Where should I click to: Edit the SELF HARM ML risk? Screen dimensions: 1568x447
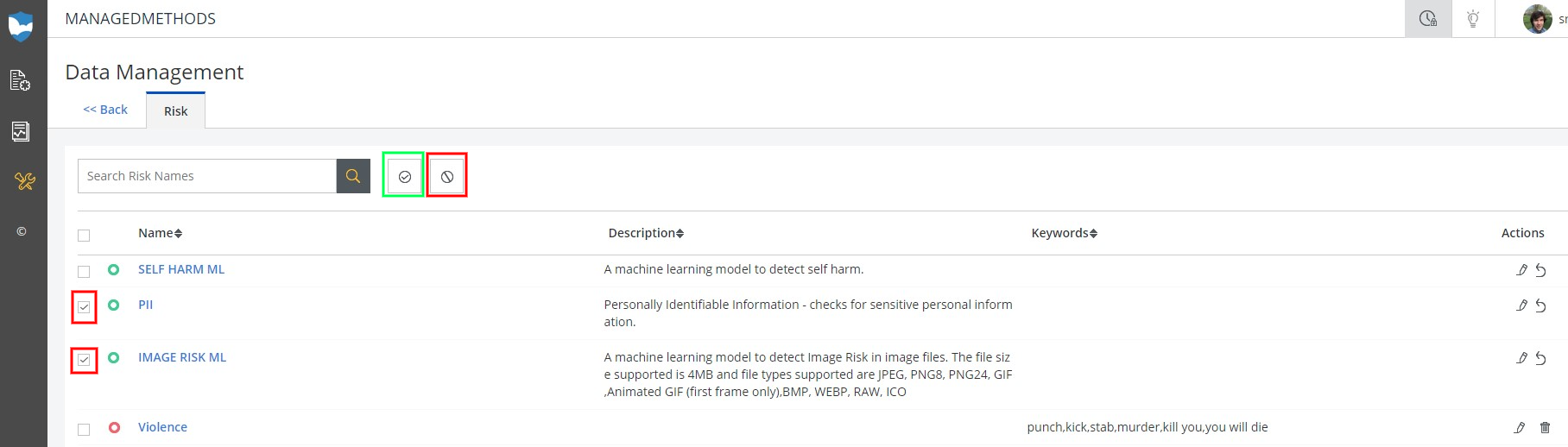pos(1521,270)
